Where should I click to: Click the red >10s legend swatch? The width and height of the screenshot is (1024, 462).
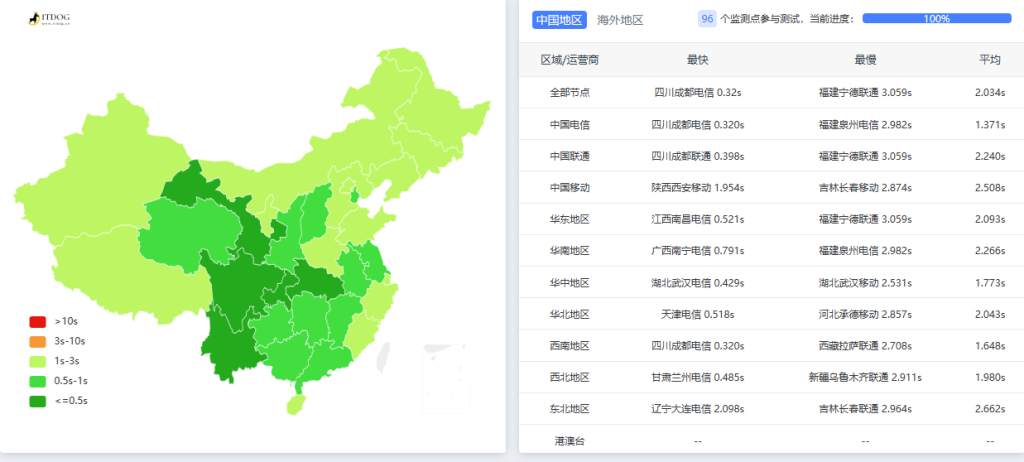click(x=38, y=322)
